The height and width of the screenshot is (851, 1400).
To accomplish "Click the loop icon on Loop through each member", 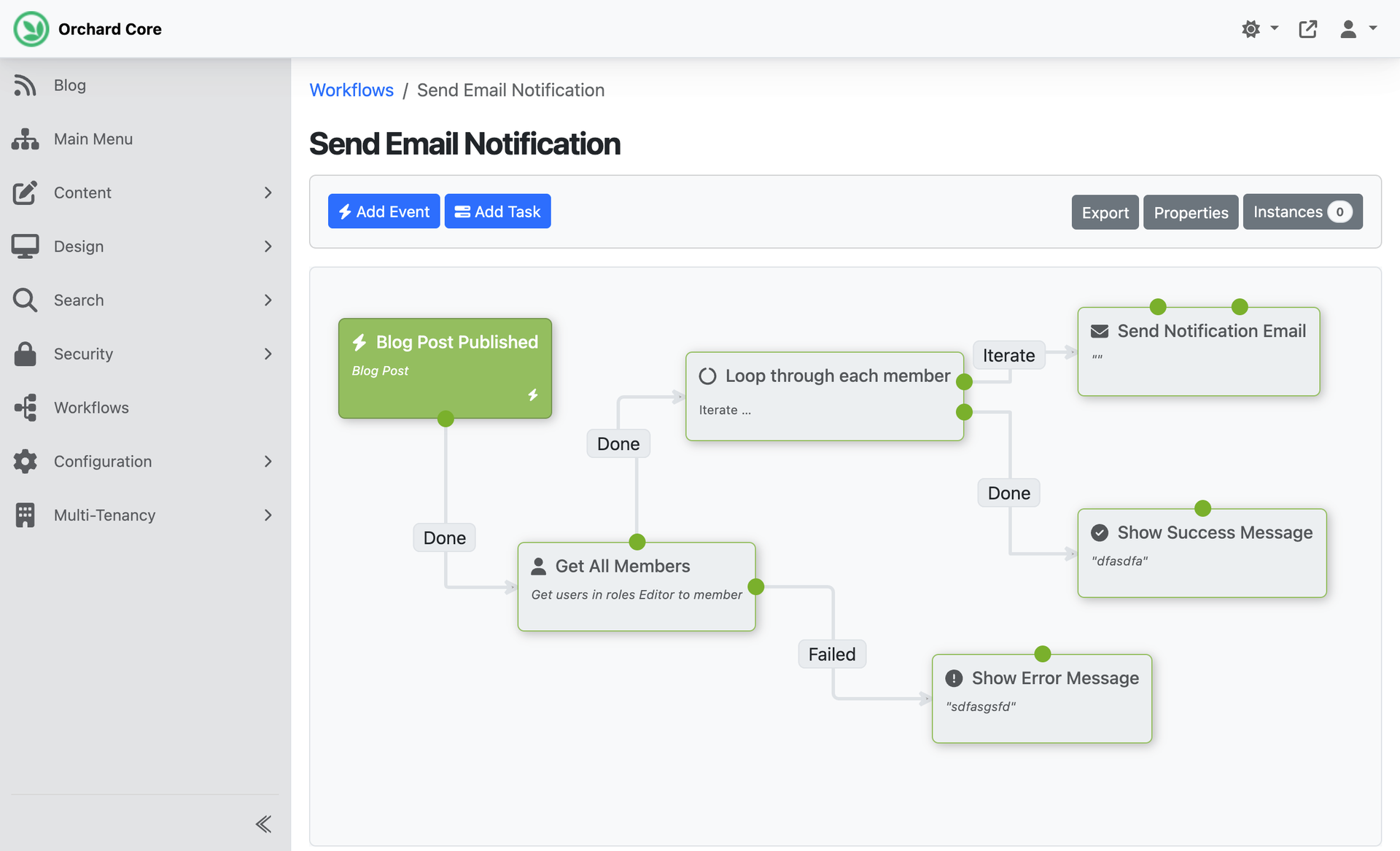I will [x=707, y=376].
